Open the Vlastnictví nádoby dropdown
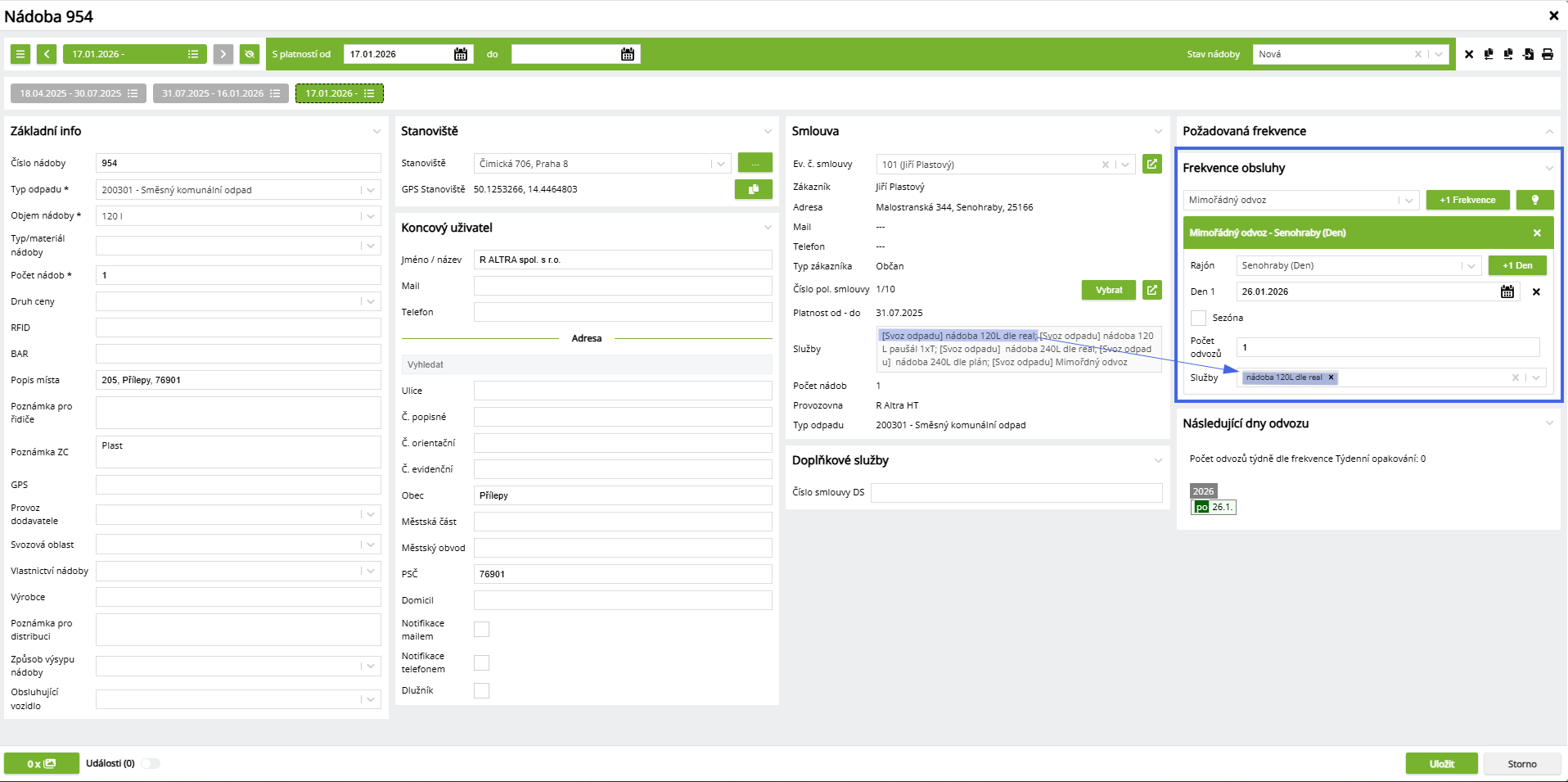The image size is (1568, 782). tap(371, 571)
